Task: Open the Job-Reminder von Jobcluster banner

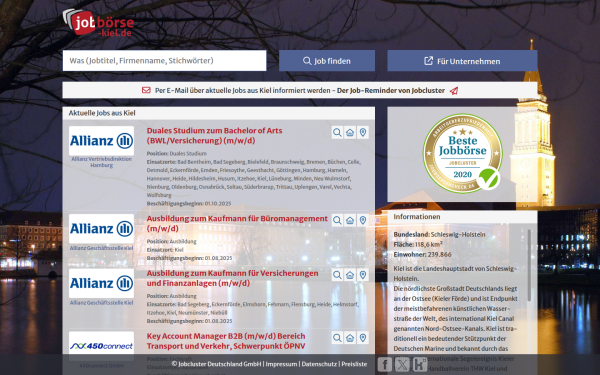Action: tap(300, 90)
